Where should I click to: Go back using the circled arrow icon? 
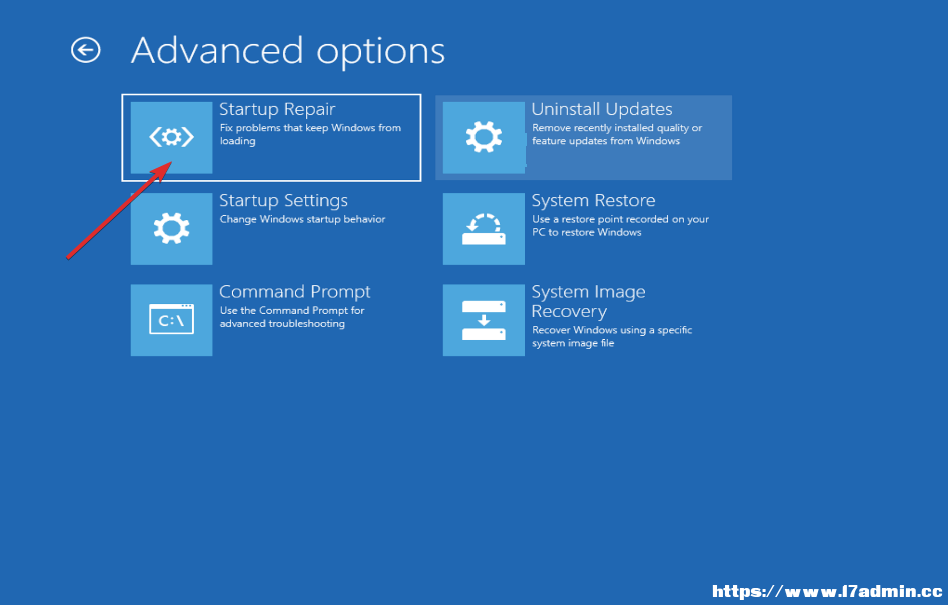pyautogui.click(x=85, y=50)
